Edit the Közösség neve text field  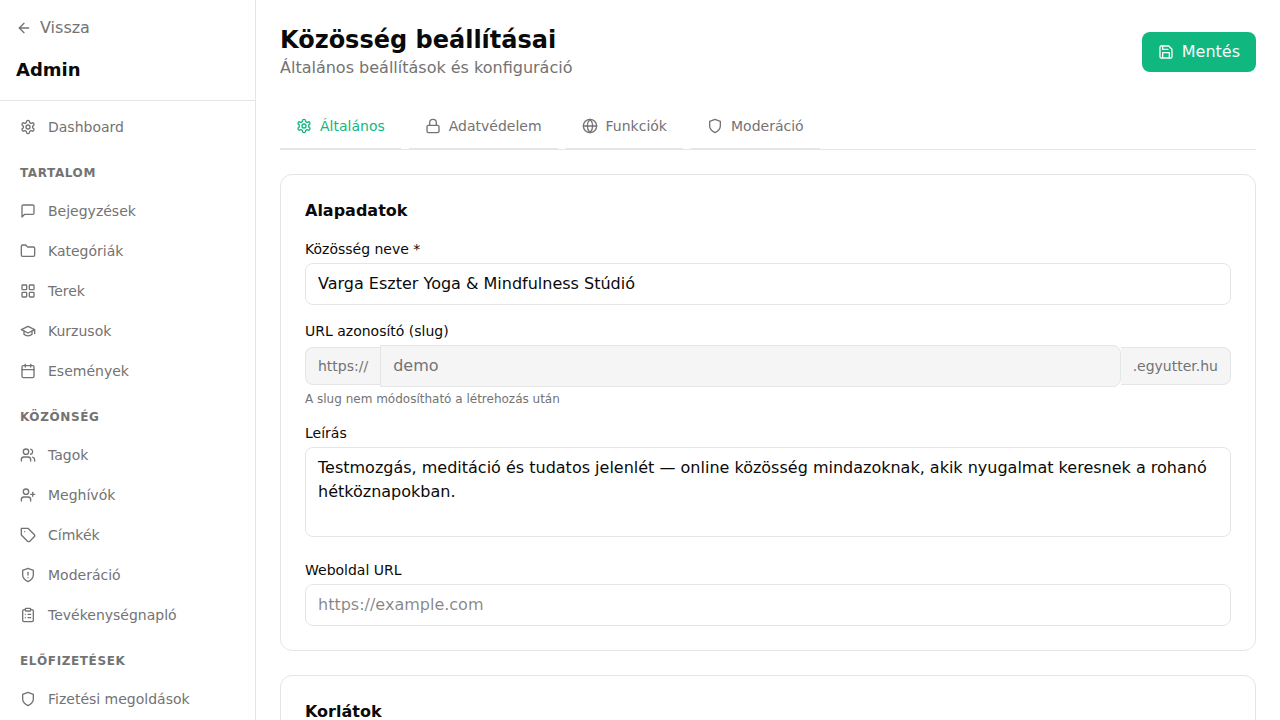point(767,283)
